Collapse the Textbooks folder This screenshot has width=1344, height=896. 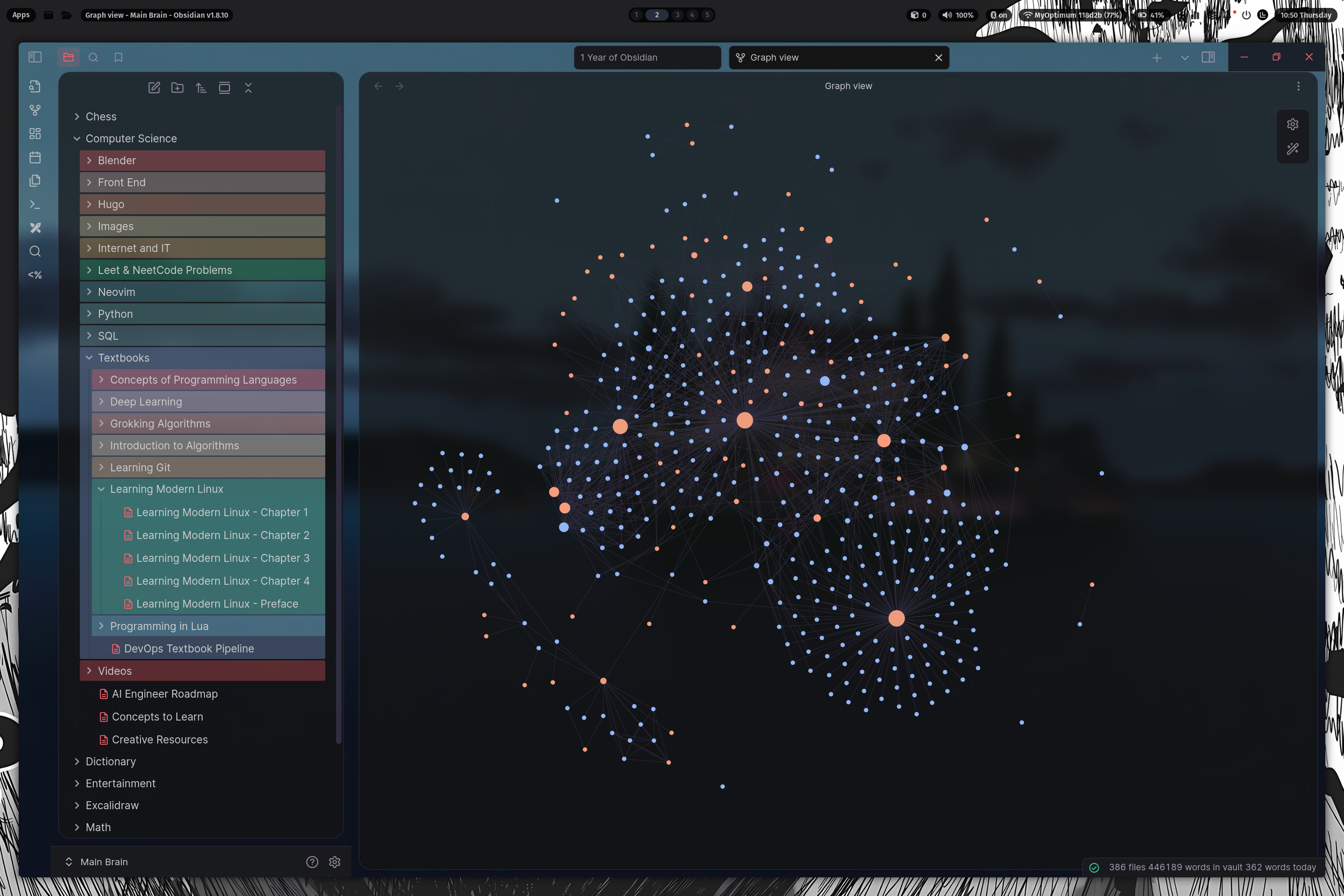pos(202,358)
